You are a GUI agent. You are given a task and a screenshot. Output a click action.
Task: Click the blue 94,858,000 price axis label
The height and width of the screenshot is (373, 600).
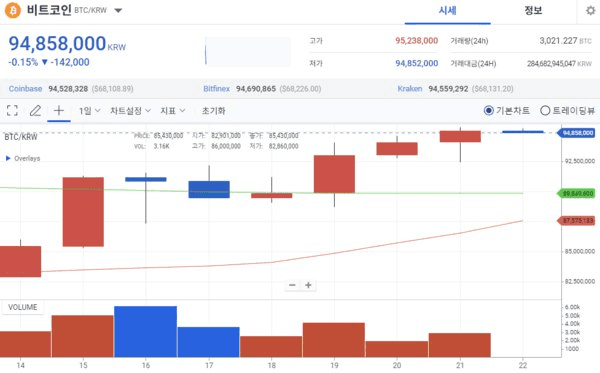[576, 133]
